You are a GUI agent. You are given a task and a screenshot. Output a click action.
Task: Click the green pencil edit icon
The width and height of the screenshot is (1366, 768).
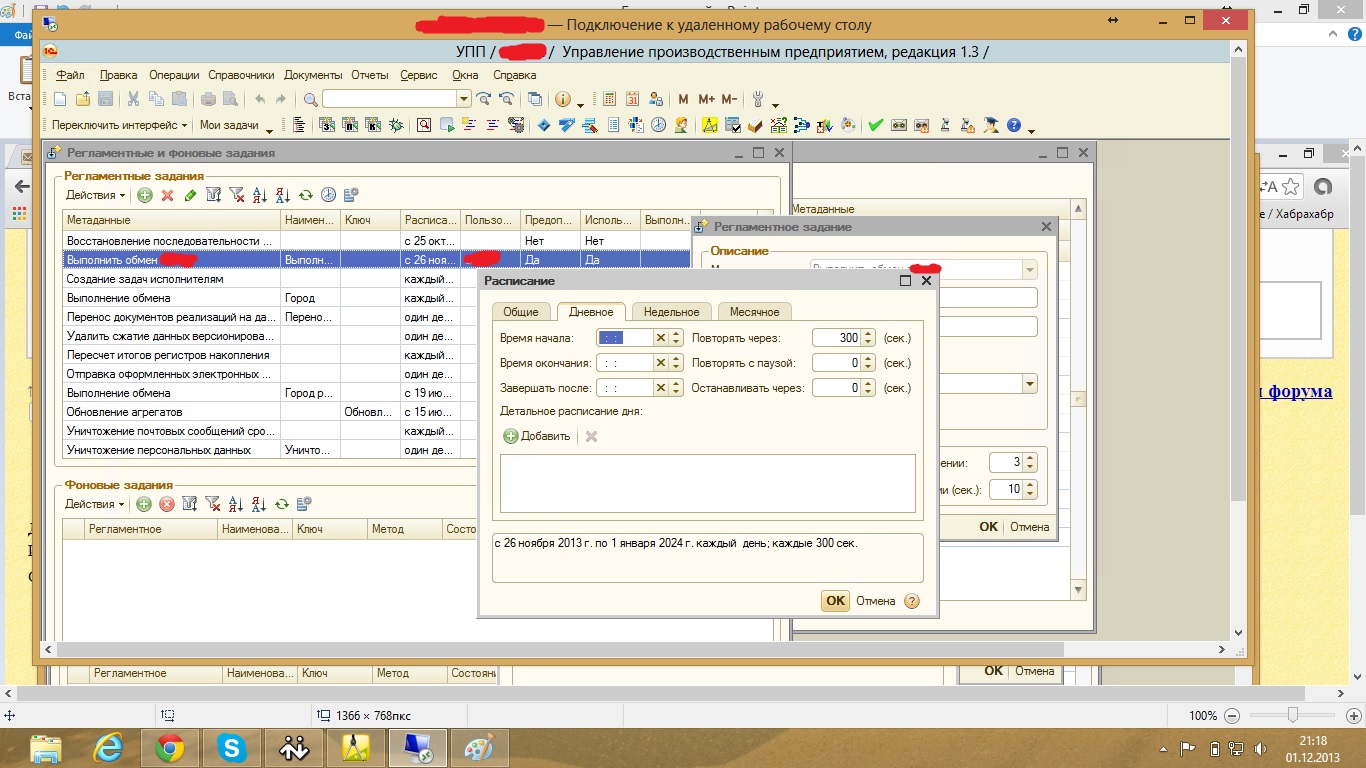[190, 196]
